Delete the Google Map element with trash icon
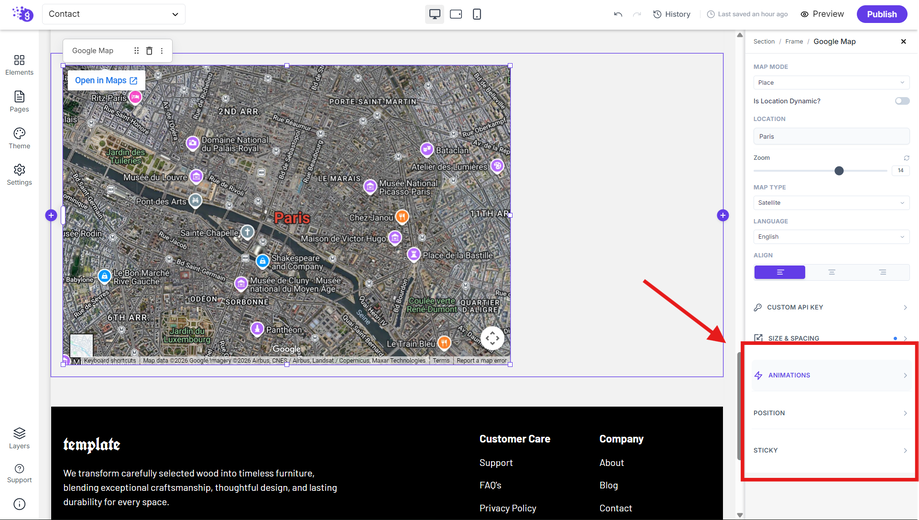This screenshot has width=919, height=520. point(149,50)
